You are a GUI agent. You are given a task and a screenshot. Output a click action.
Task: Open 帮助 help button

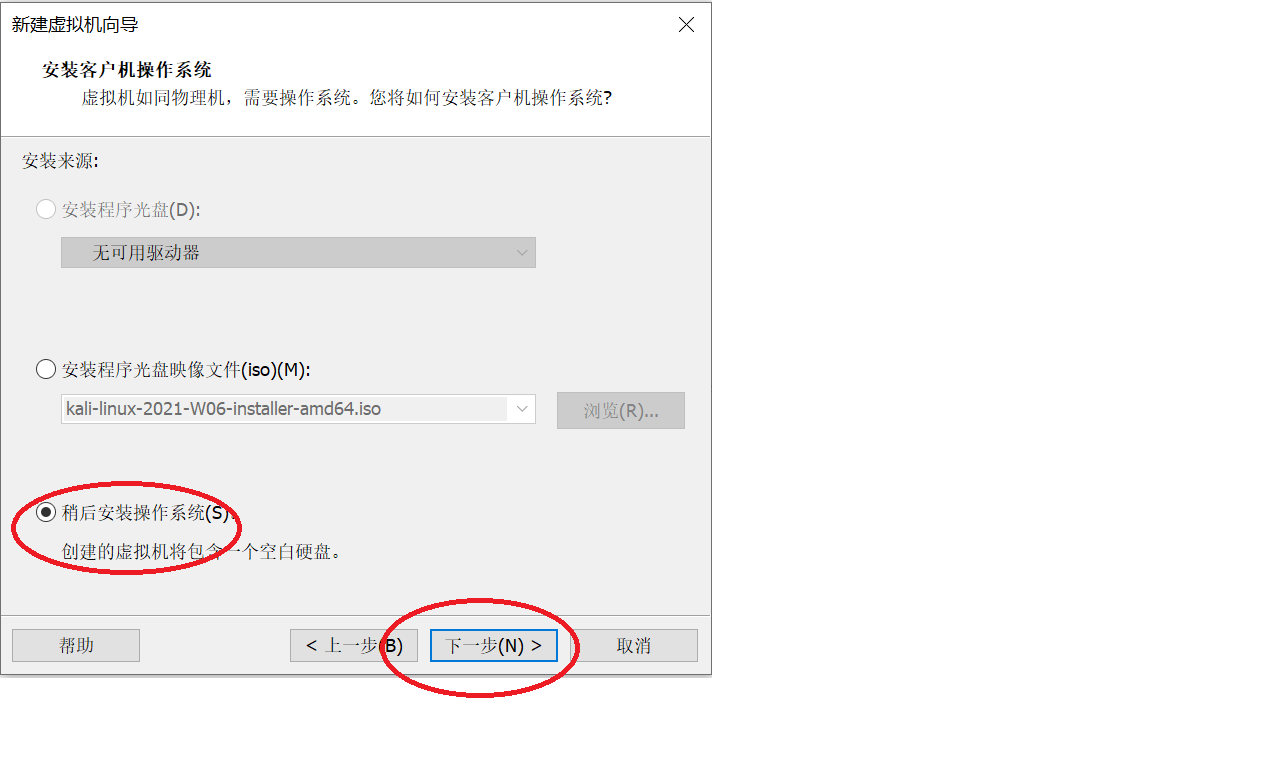[x=76, y=645]
